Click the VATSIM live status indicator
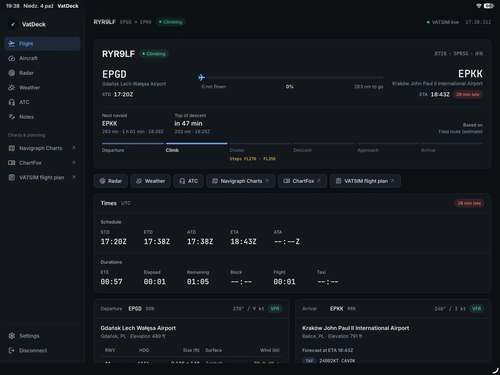 point(443,22)
